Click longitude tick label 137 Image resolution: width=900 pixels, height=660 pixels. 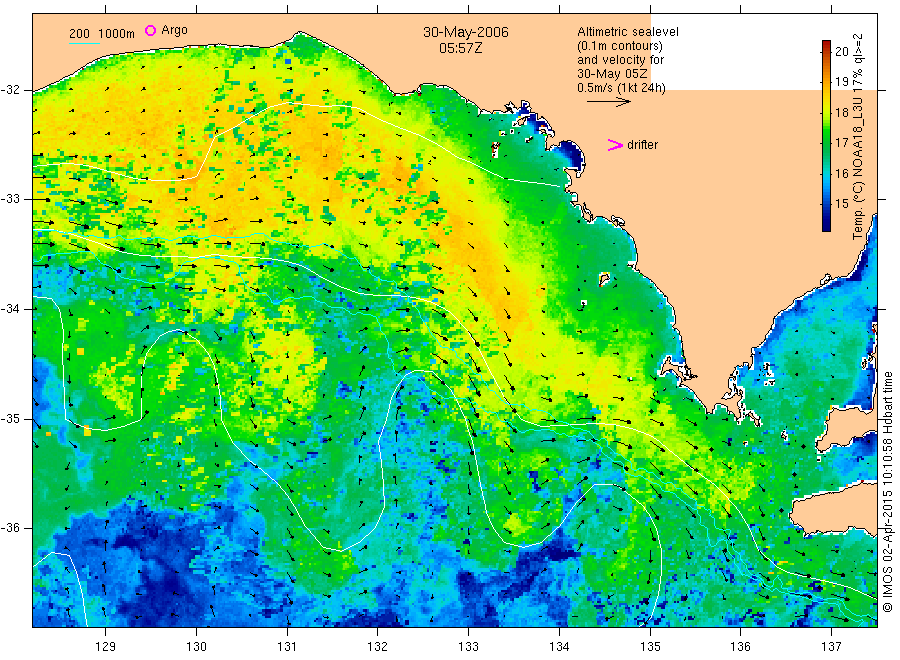click(x=831, y=646)
